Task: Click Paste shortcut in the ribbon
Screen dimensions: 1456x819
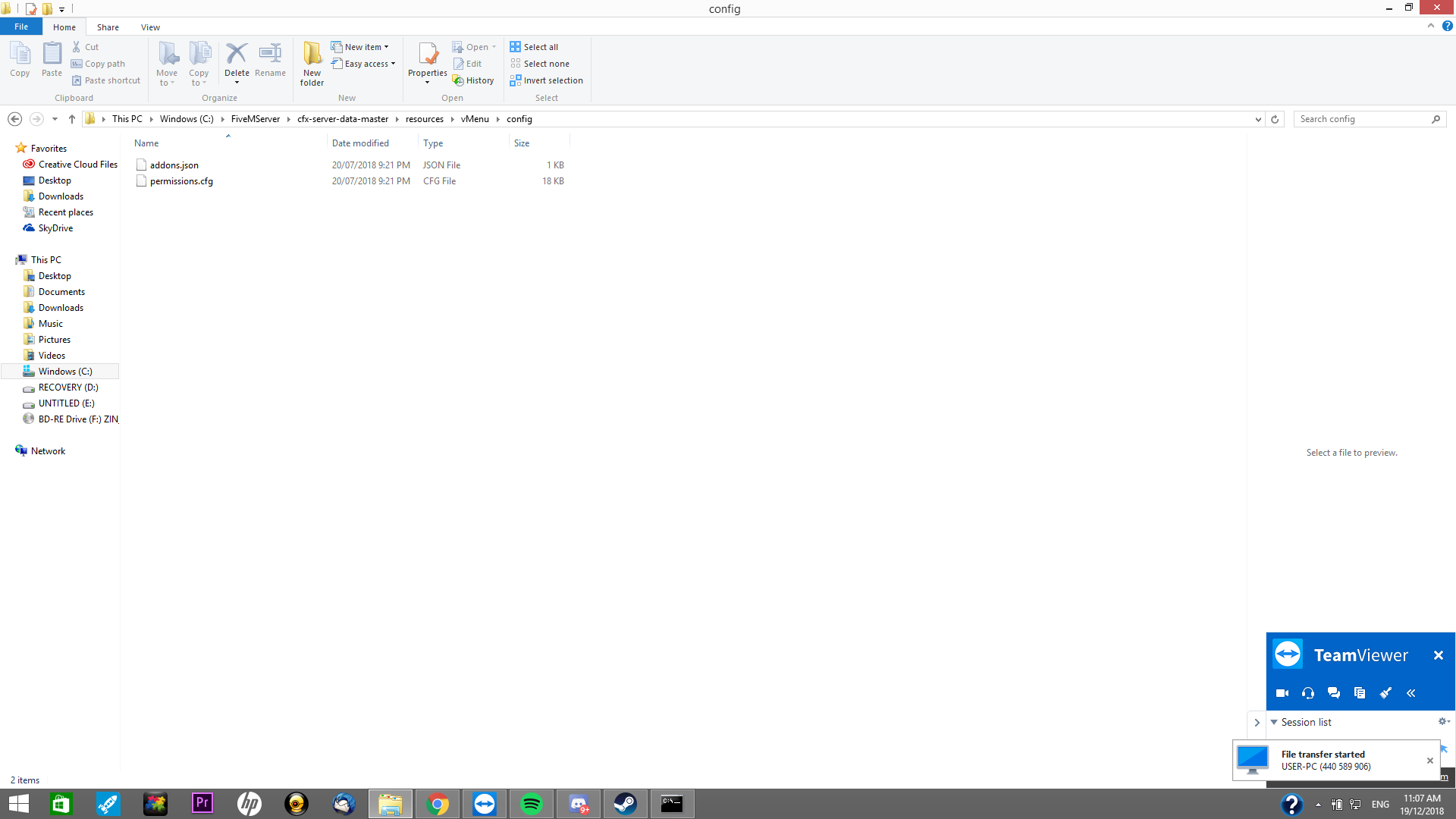Action: coord(106,80)
